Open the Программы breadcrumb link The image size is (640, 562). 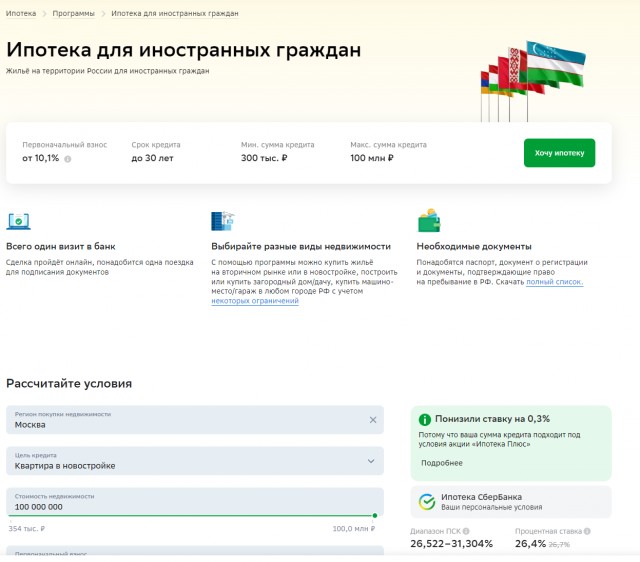point(73,13)
